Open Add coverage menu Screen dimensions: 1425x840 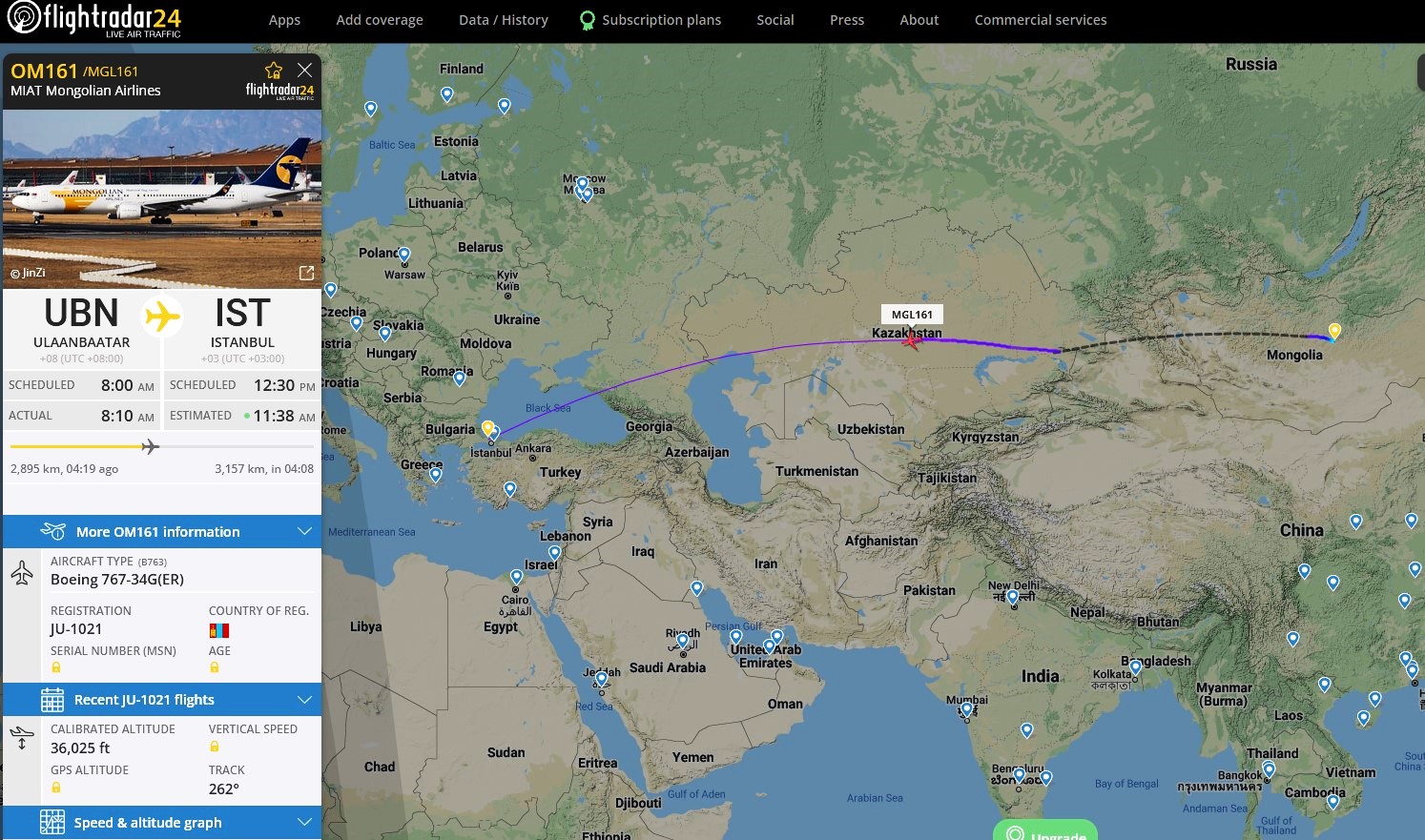pos(380,20)
